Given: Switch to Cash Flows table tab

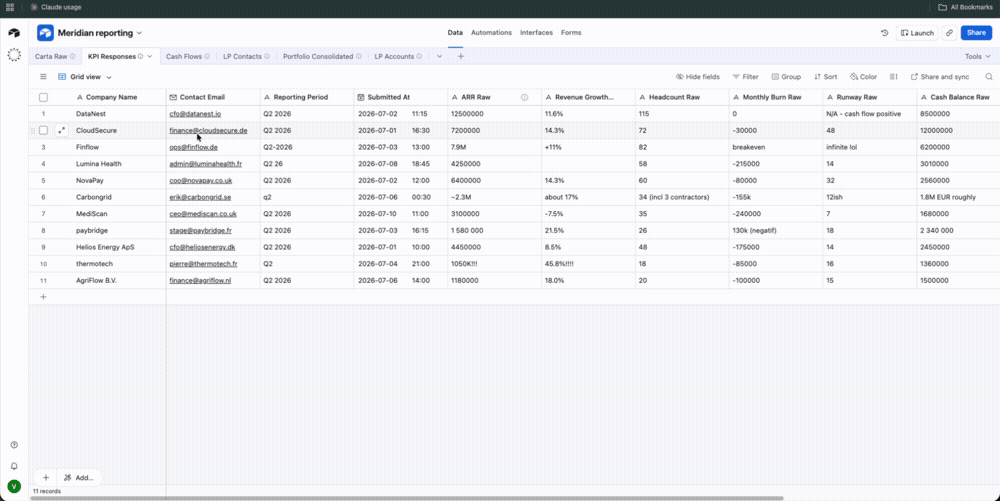Looking at the screenshot, I should tap(184, 56).
